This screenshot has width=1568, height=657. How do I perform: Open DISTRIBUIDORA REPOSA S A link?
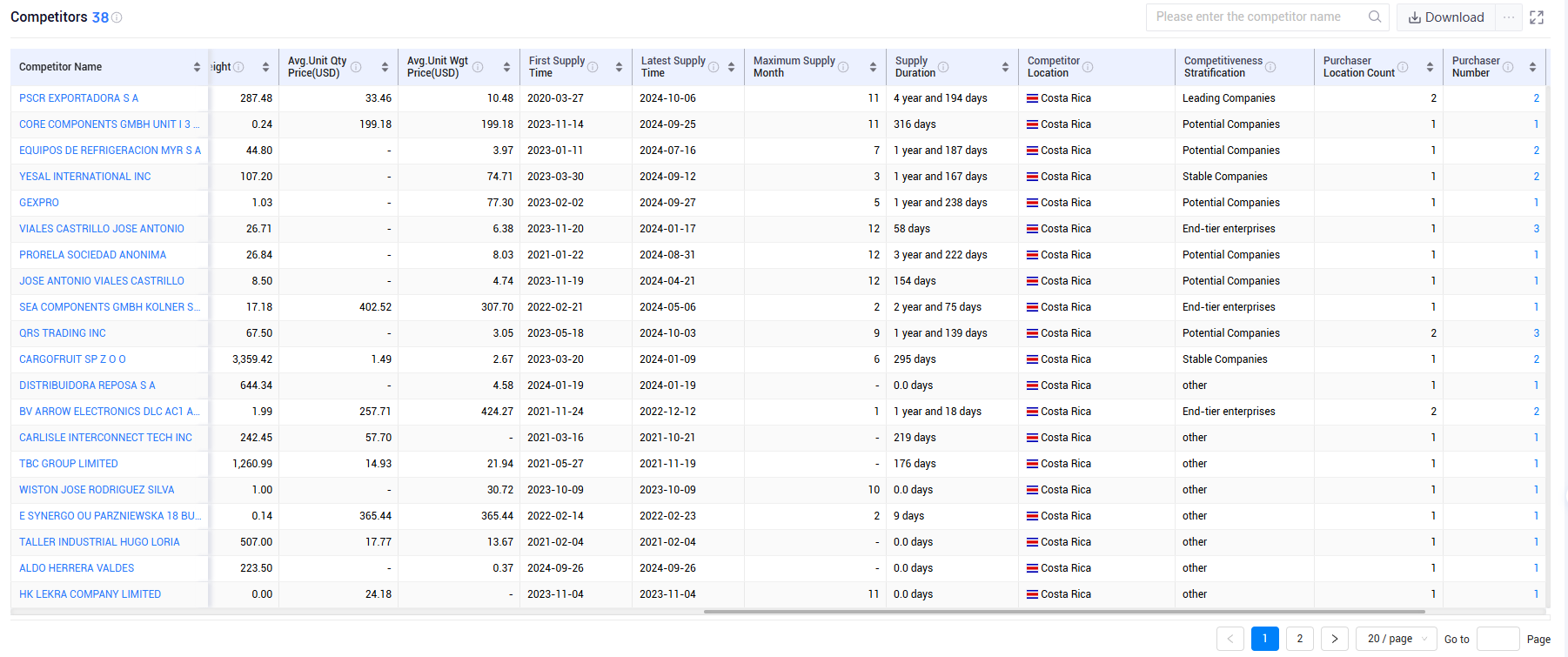87,385
